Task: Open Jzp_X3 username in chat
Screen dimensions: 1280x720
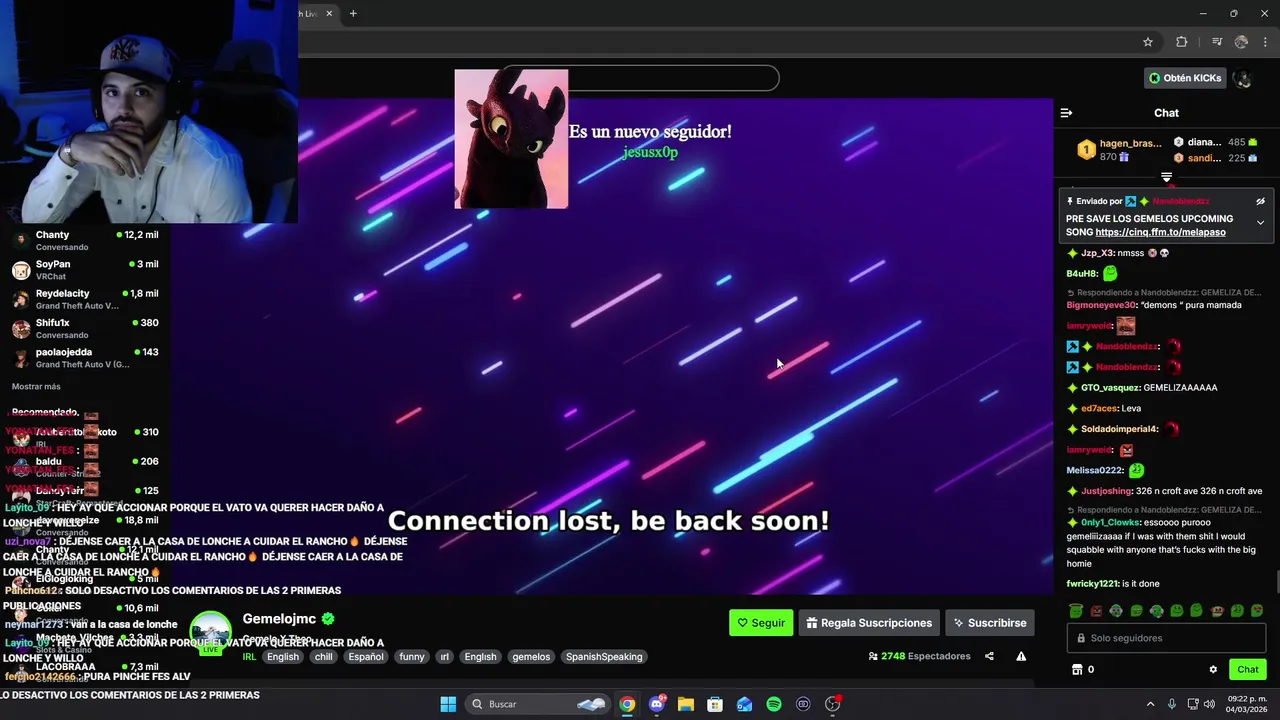Action: point(1097,253)
